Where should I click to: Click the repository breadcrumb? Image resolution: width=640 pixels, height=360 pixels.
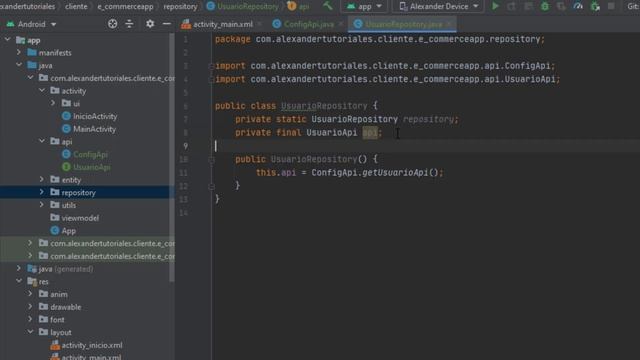pyautogui.click(x=180, y=6)
